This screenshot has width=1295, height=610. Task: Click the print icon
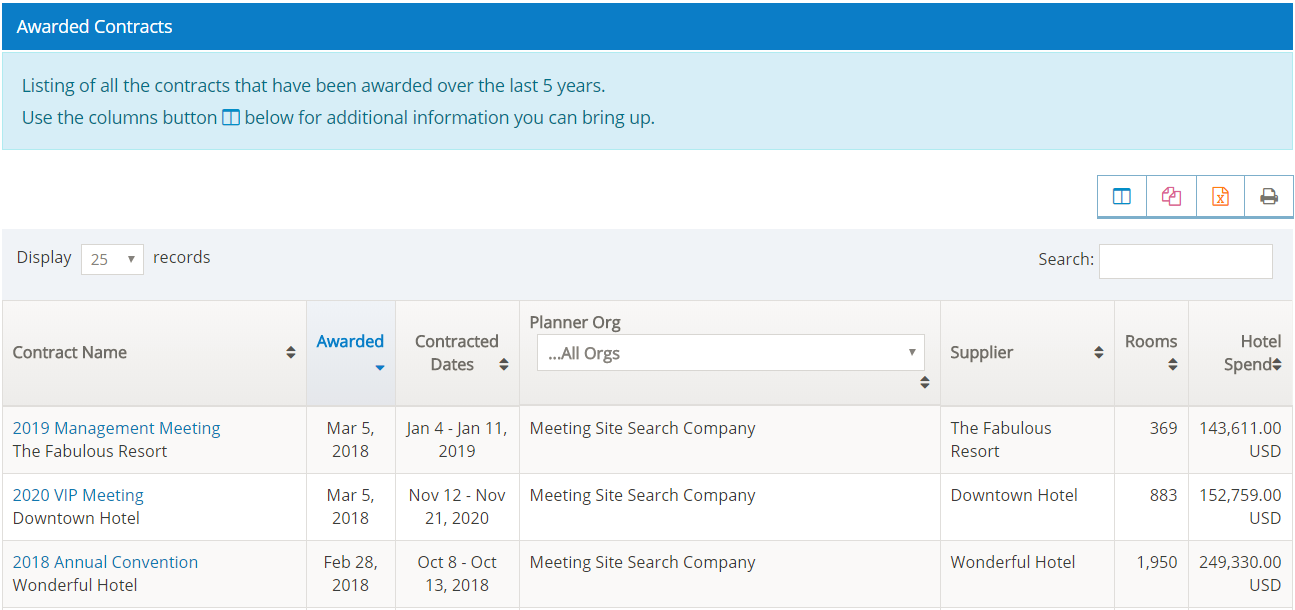pos(1269,197)
